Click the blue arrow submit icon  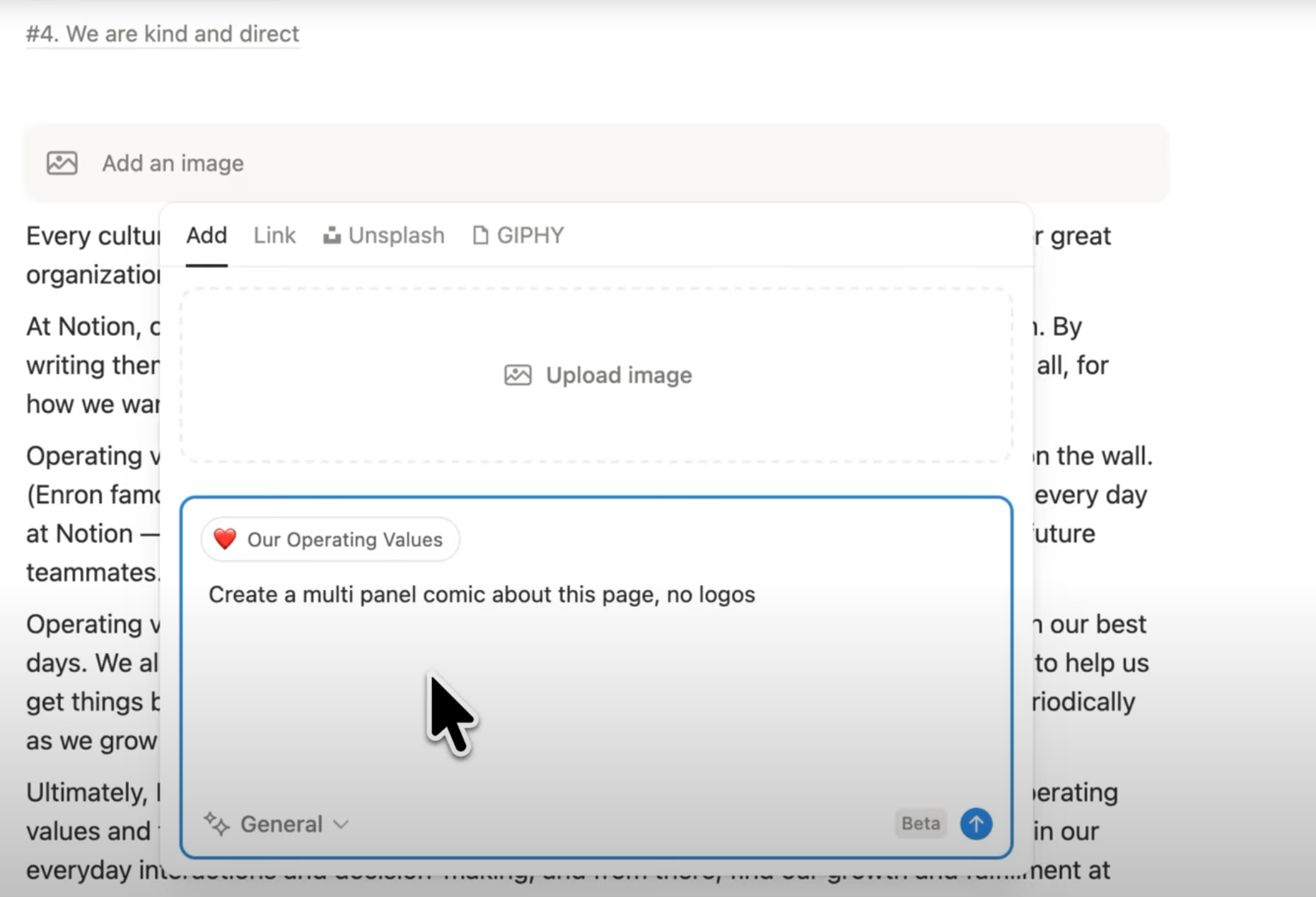point(976,823)
